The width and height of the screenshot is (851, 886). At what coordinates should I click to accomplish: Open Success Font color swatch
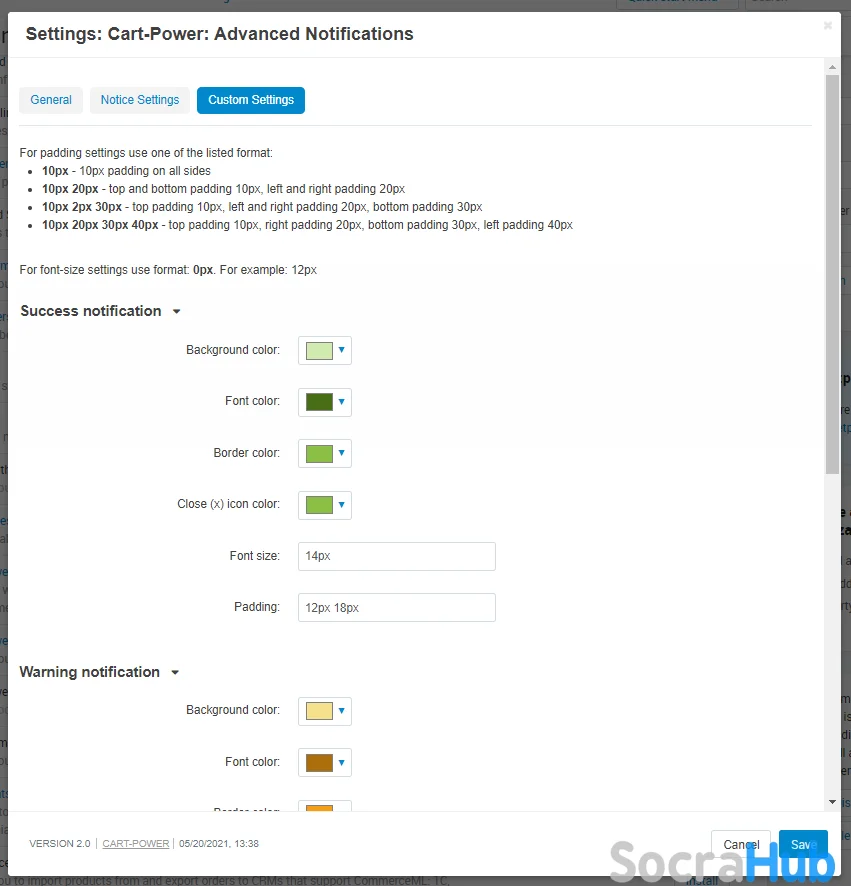[319, 402]
